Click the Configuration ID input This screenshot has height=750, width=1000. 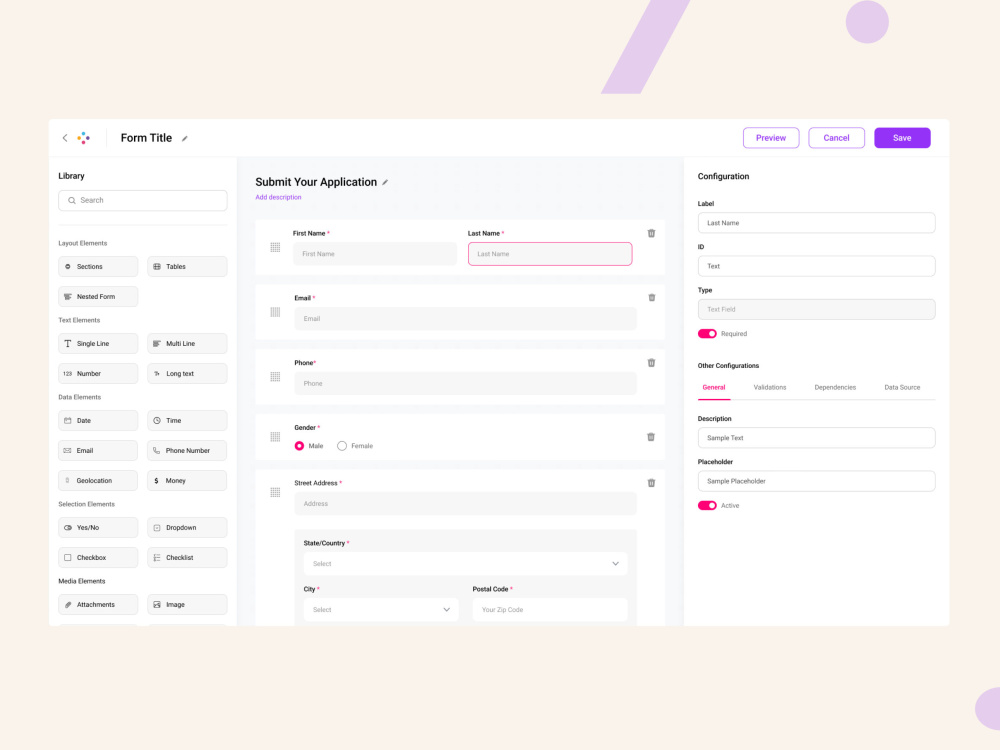[816, 266]
